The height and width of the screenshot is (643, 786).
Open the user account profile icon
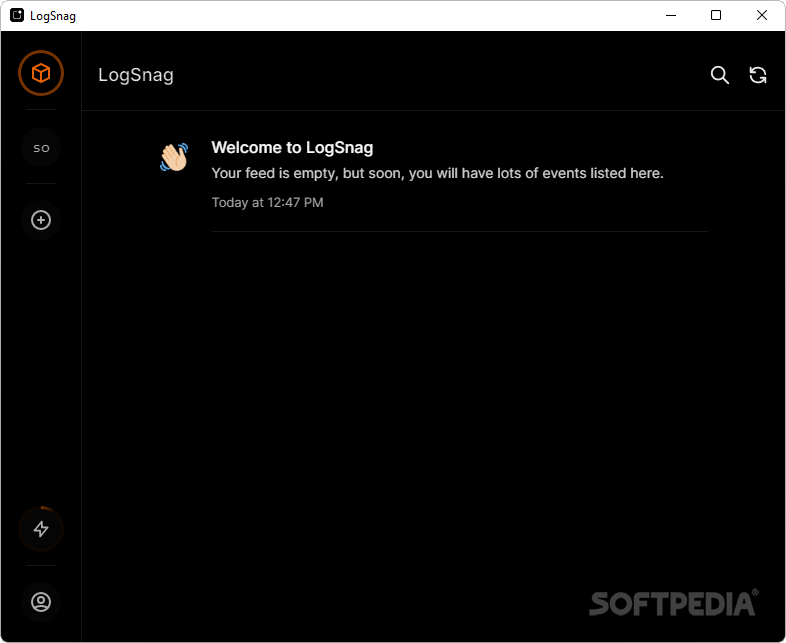(41, 602)
